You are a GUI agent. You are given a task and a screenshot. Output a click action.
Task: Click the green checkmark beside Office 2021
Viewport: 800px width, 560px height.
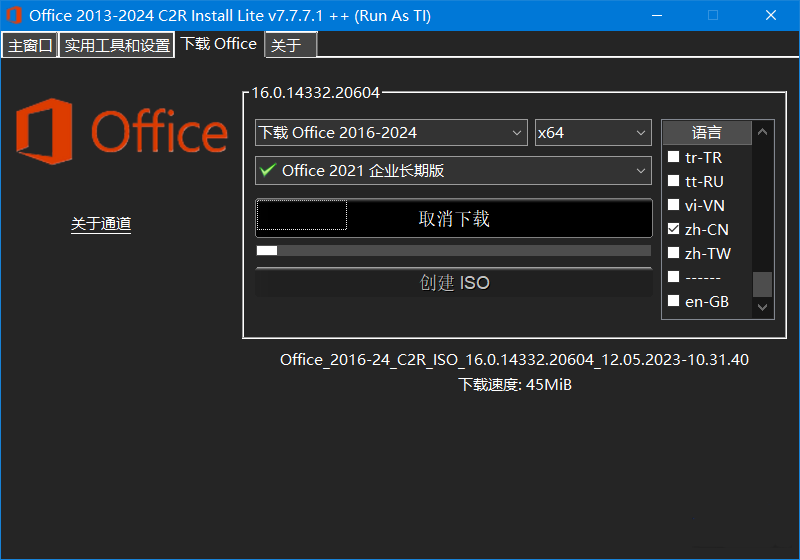pyautogui.click(x=267, y=171)
